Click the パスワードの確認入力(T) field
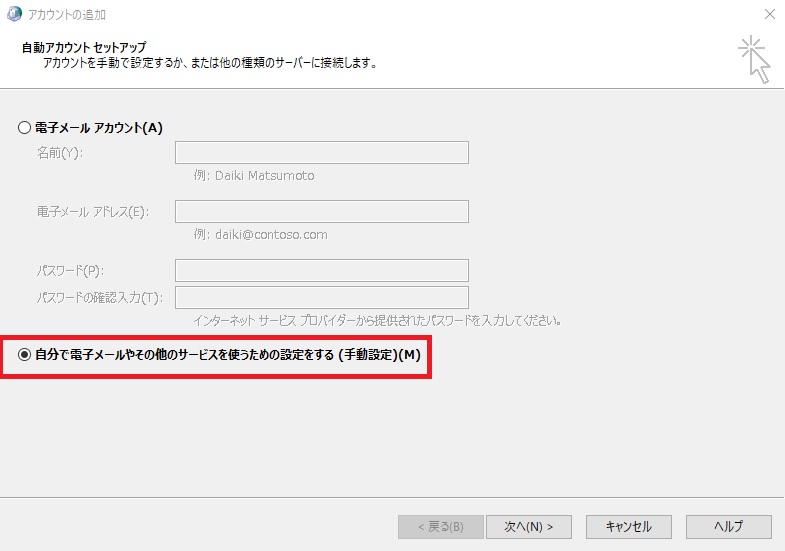The image size is (785, 551). click(x=322, y=297)
